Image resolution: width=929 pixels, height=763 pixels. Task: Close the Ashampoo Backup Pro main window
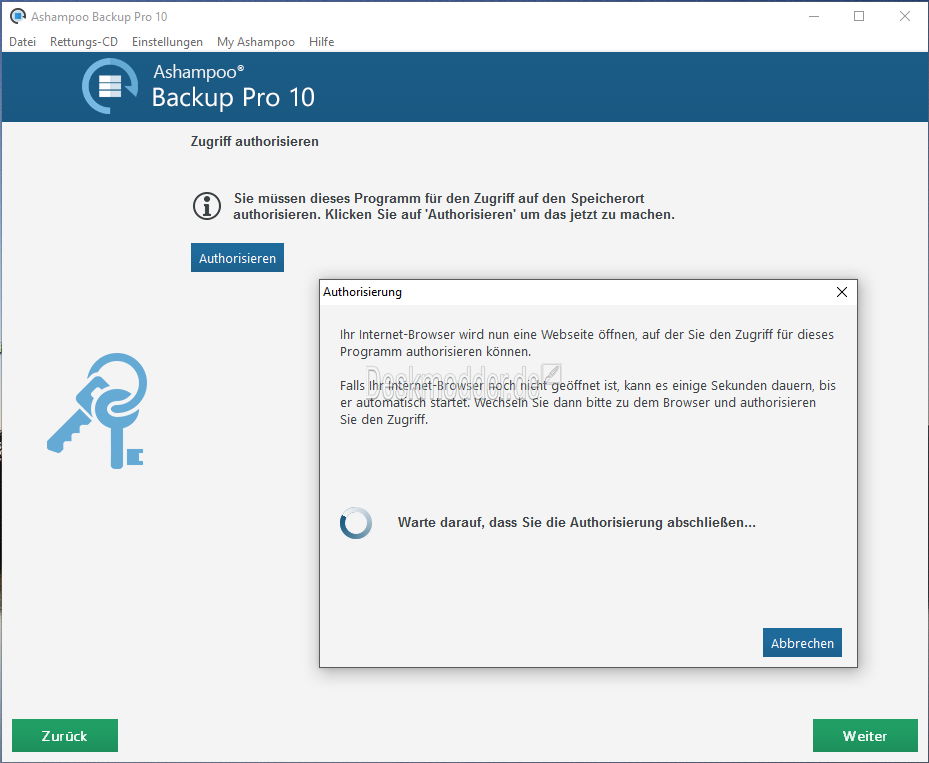[904, 16]
